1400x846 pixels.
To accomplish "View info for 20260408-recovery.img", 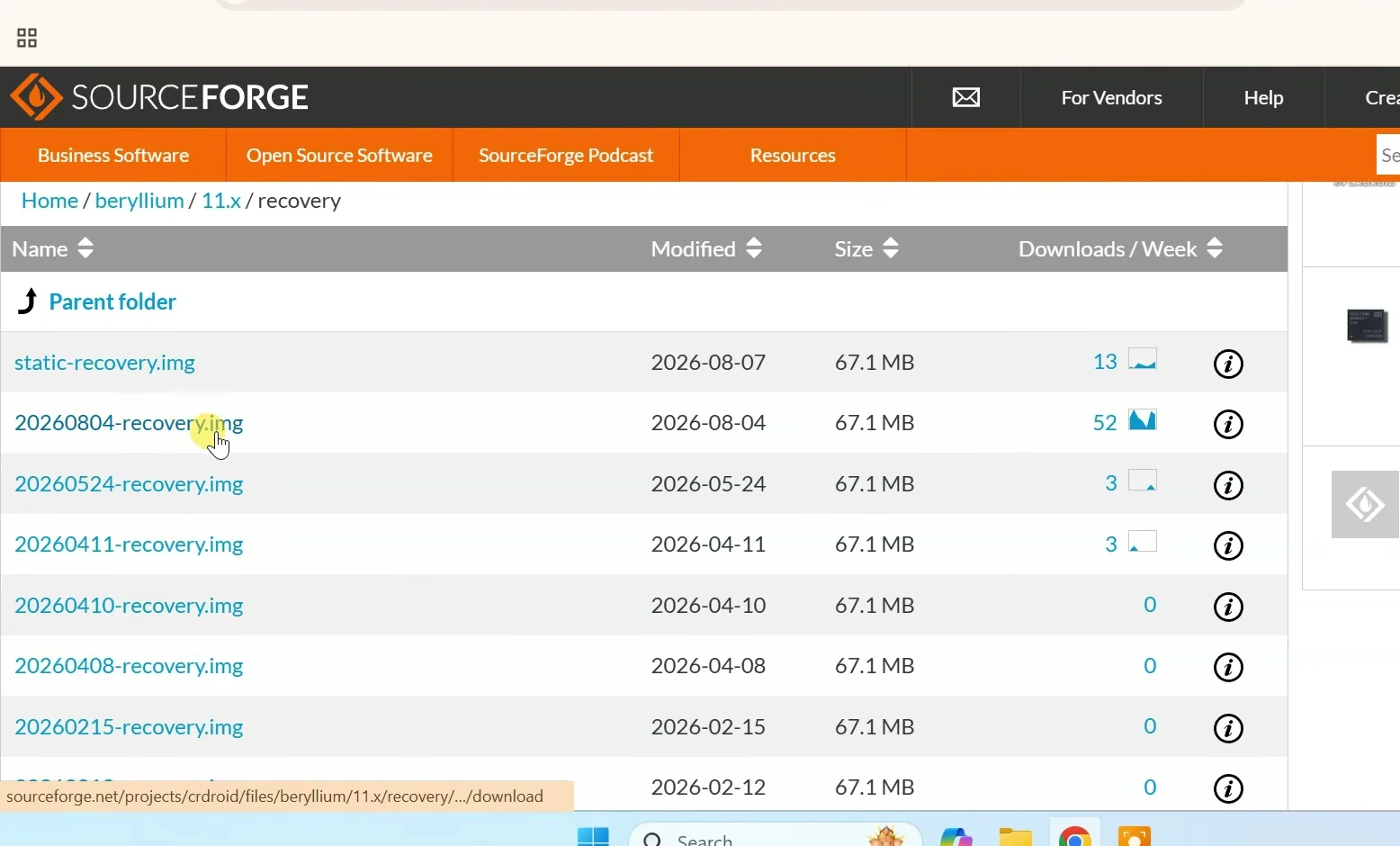I will [1228, 667].
